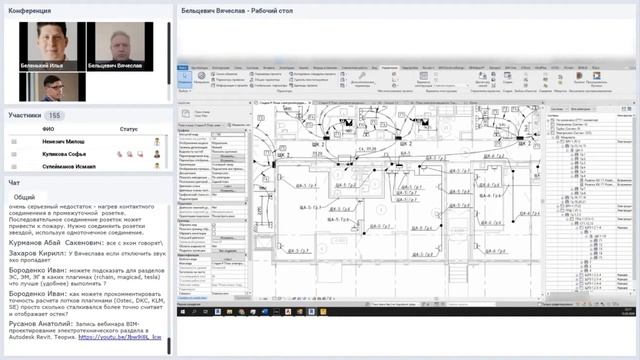Switch to Архитектура ribbon tab
The width and height of the screenshot is (640, 360).
point(200,67)
